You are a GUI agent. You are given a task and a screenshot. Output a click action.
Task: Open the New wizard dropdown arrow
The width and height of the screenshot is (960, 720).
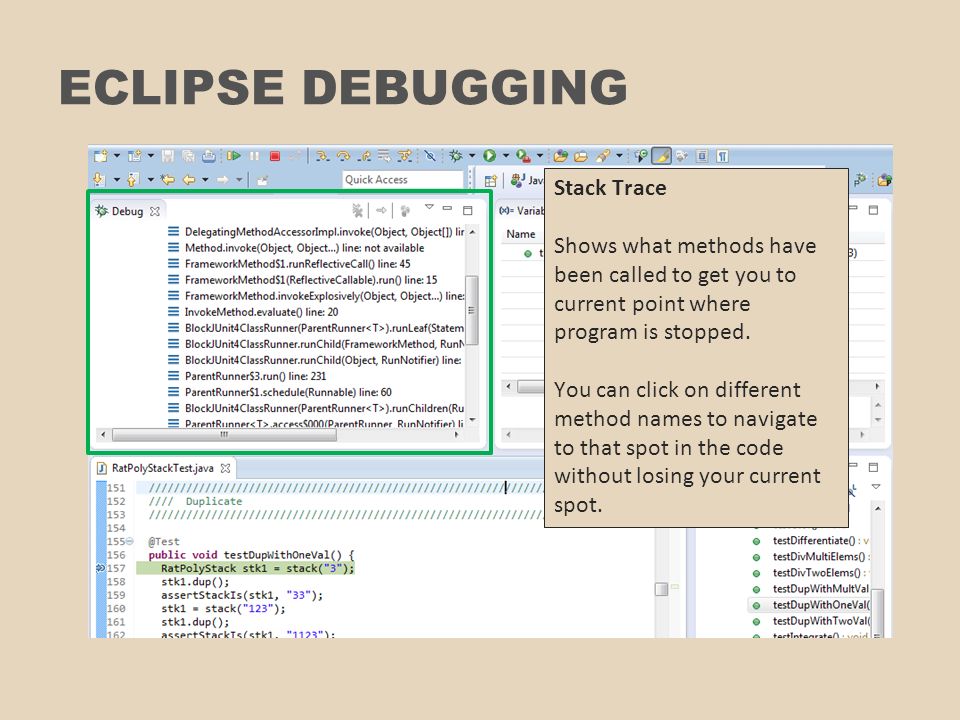[x=117, y=156]
